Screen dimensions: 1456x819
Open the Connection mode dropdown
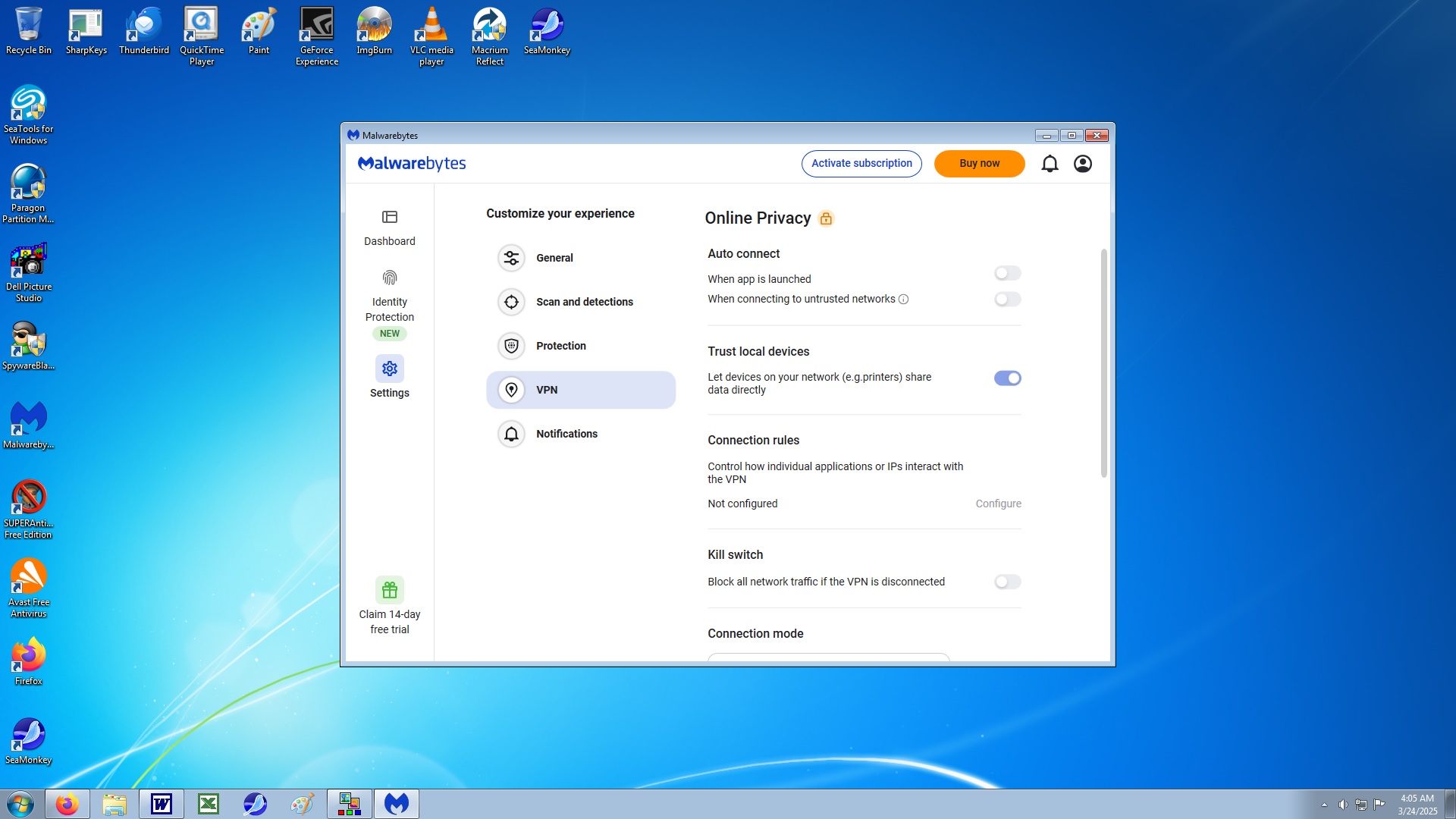pos(828,657)
